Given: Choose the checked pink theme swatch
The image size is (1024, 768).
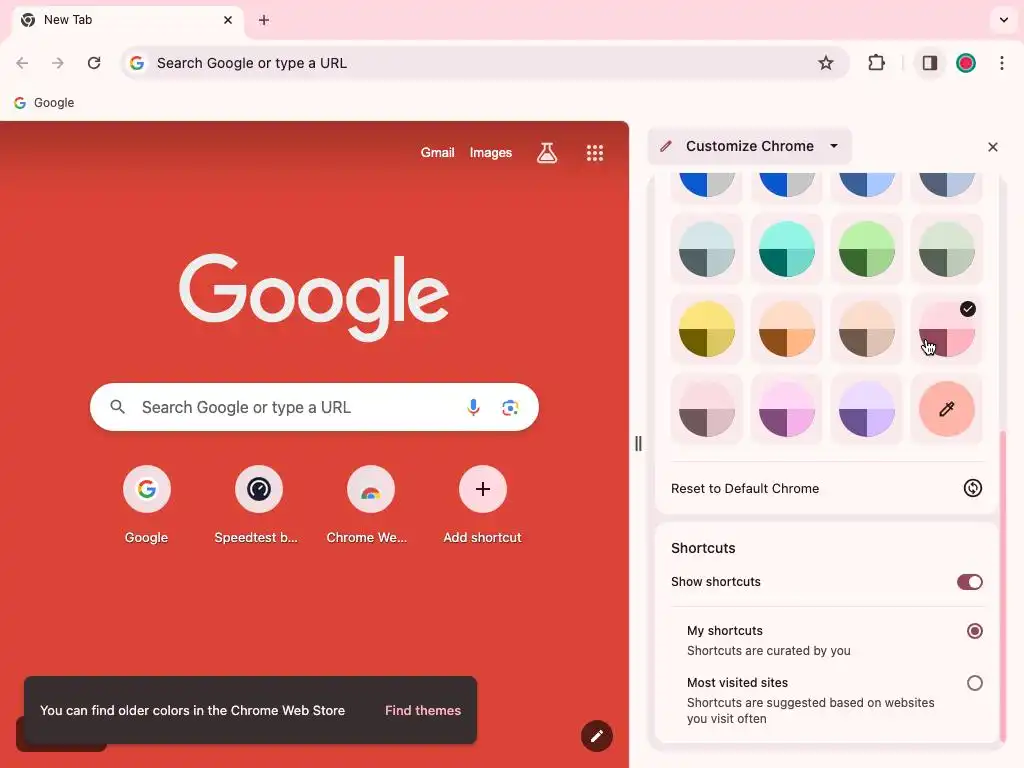Looking at the screenshot, I should 947,329.
